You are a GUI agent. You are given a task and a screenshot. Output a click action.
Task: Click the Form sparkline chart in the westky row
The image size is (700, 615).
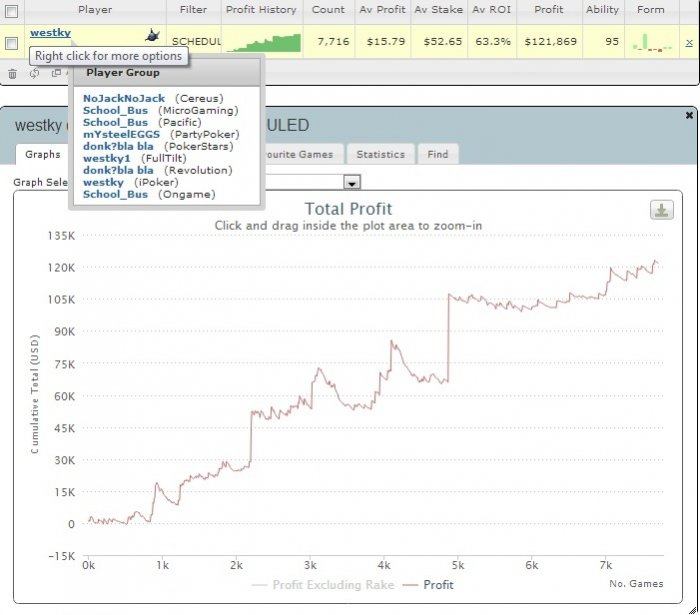tap(652, 42)
